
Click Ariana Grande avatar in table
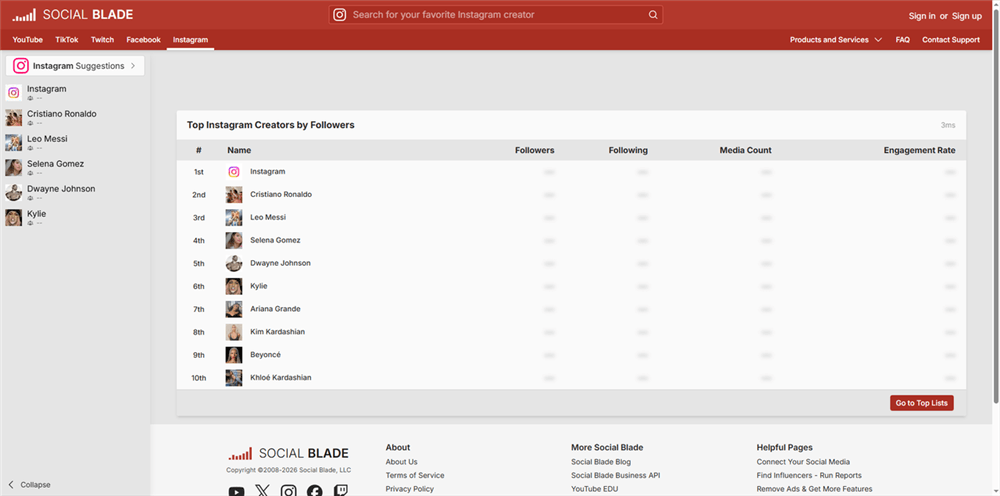pos(234,309)
